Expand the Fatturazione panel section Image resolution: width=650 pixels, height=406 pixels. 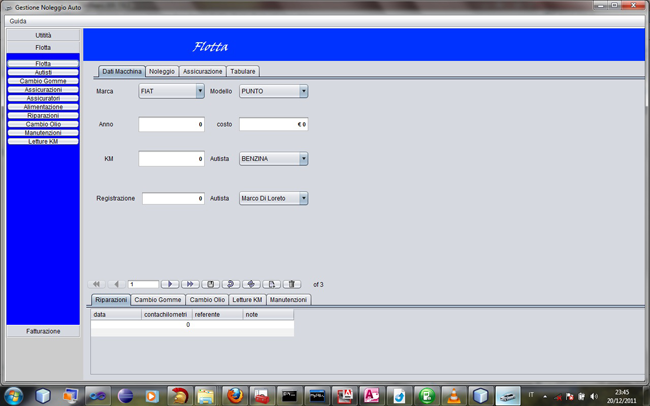[43, 331]
